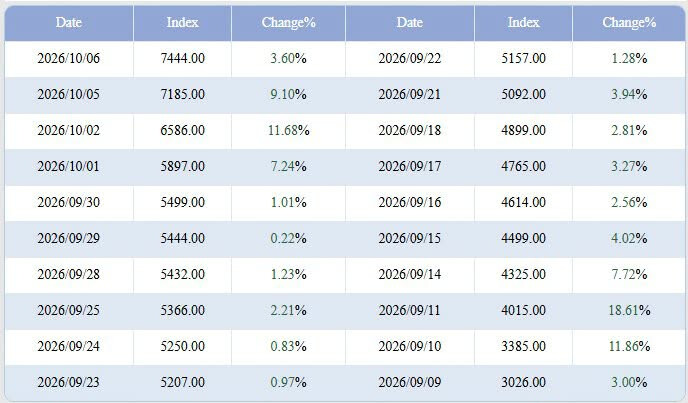The height and width of the screenshot is (403, 688).
Task: Click the 18.61% change cell
Action: (x=629, y=310)
